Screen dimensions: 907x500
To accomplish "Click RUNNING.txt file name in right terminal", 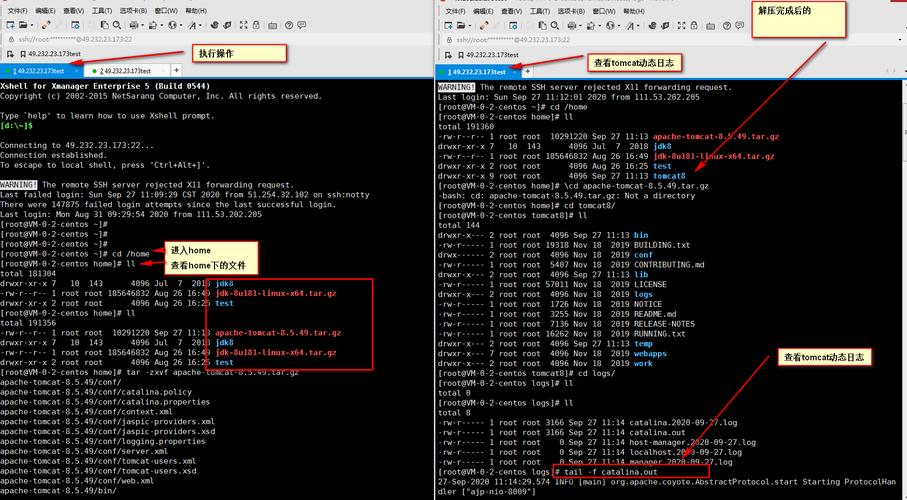I will click(x=660, y=334).
